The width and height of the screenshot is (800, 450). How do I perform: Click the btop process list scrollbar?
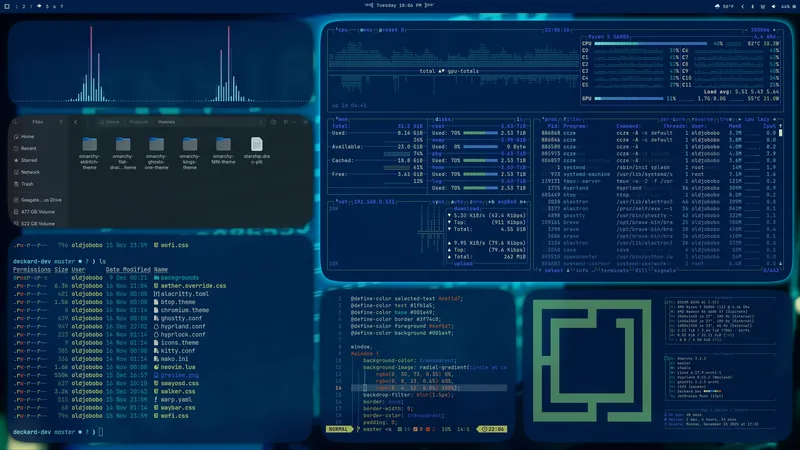pos(780,194)
